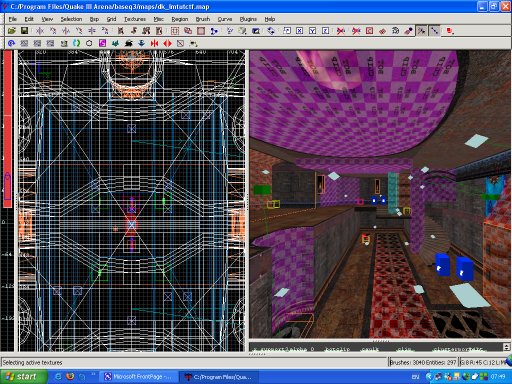This screenshot has width=512, height=384.
Task: Click the teal patch icon
Action: coord(115,43)
